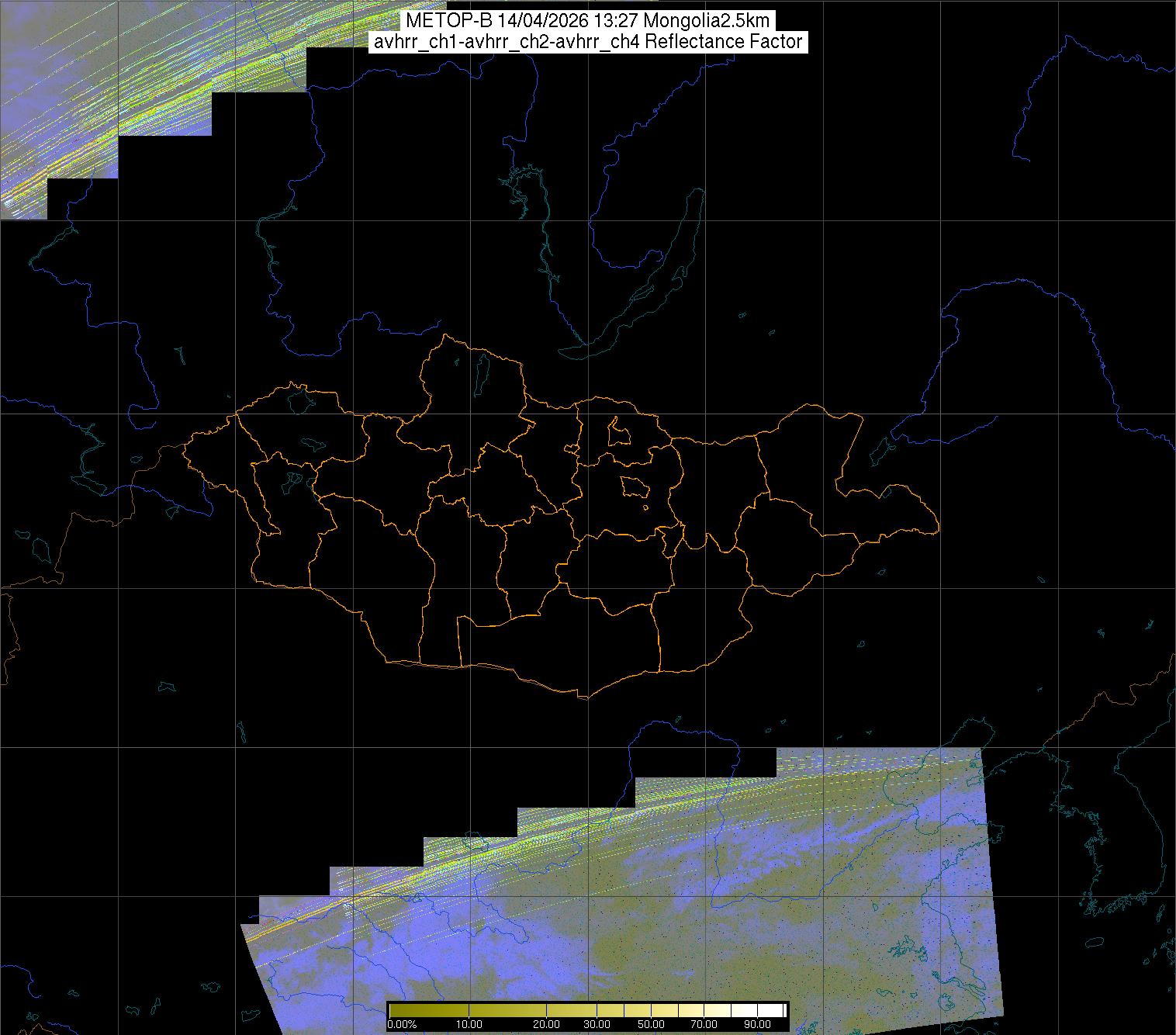Click the 10.00 label on the color scale
This screenshot has height=1035, width=1176.
click(x=469, y=1025)
